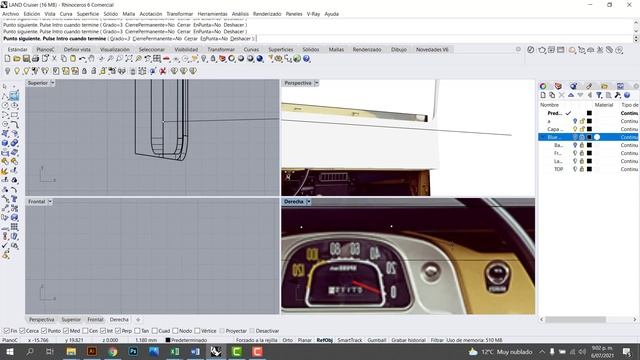Open Photoshop from the Windows taskbar
This screenshot has width=640, height=360.
click(133, 351)
